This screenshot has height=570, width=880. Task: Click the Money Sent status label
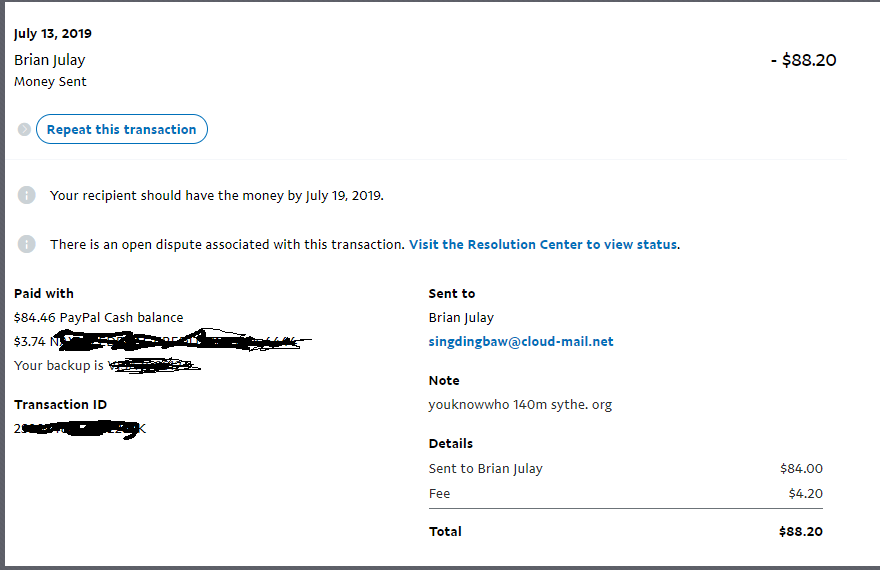[x=50, y=82]
